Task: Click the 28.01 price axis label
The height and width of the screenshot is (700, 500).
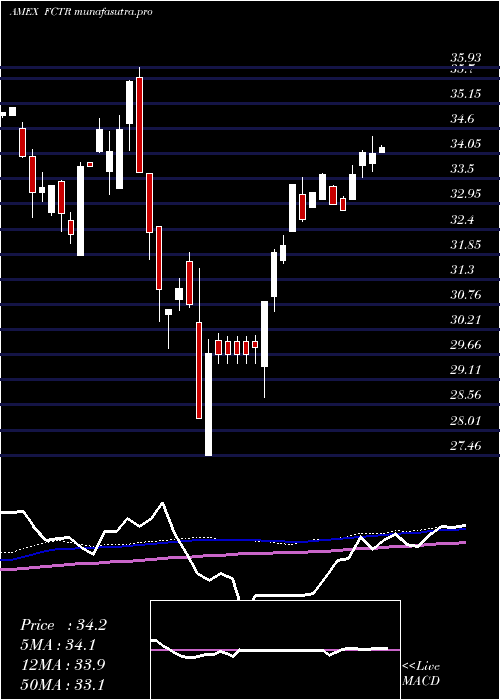Action: [466, 420]
